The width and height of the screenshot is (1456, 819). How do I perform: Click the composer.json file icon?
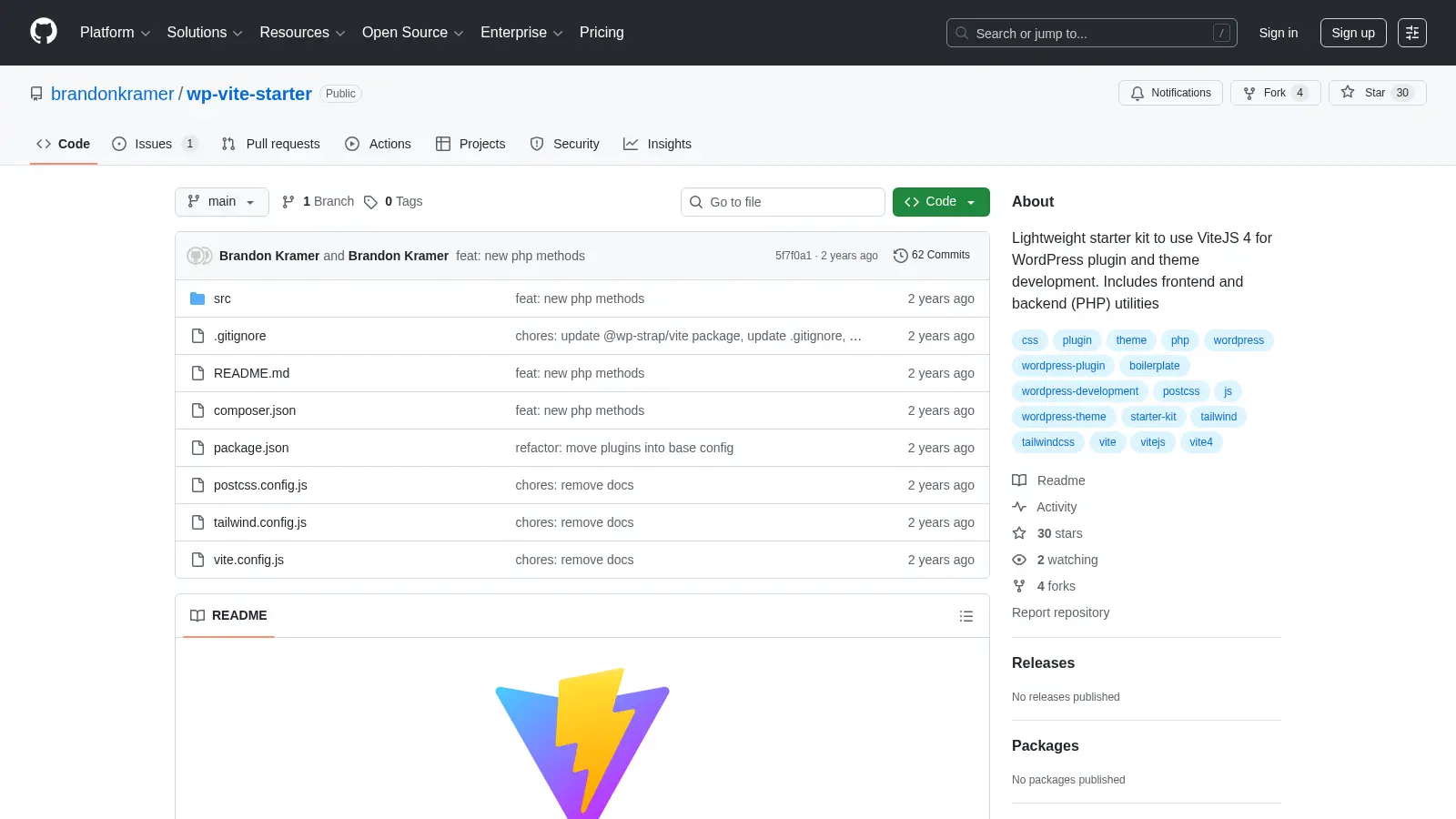point(197,410)
